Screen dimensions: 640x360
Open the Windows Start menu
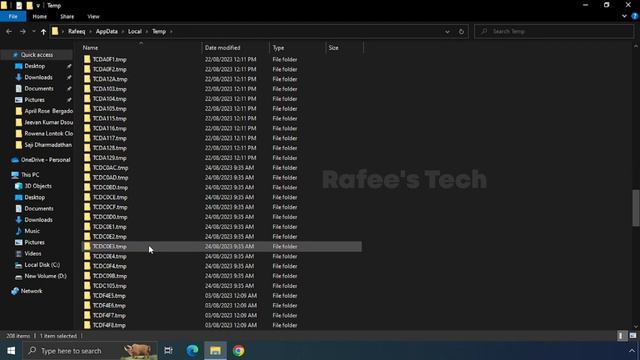pyautogui.click(x=11, y=351)
